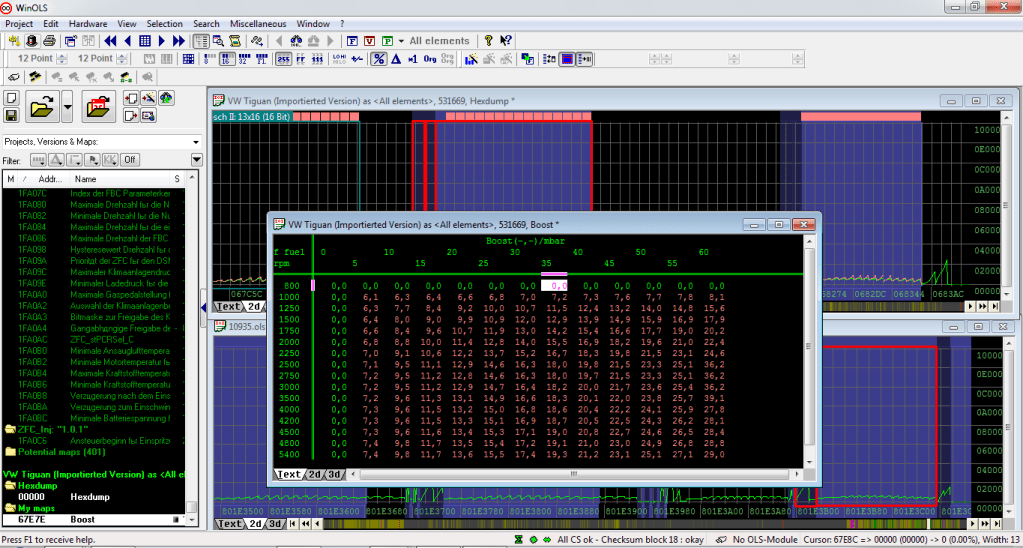Open the Hardware menu
Screen dimensions: 1023x548
[88, 23]
